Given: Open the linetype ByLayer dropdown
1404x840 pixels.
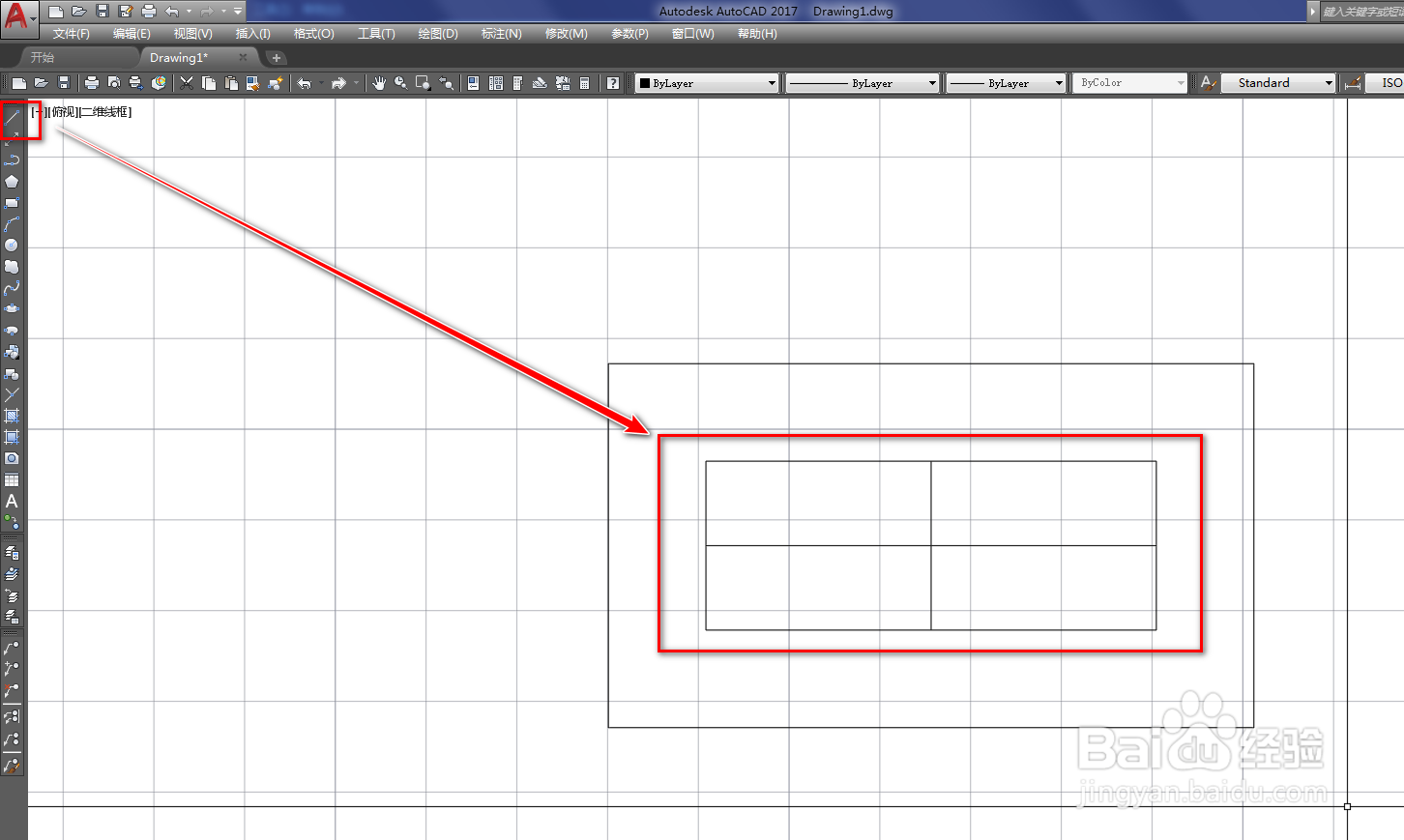Looking at the screenshot, I should tap(862, 83).
